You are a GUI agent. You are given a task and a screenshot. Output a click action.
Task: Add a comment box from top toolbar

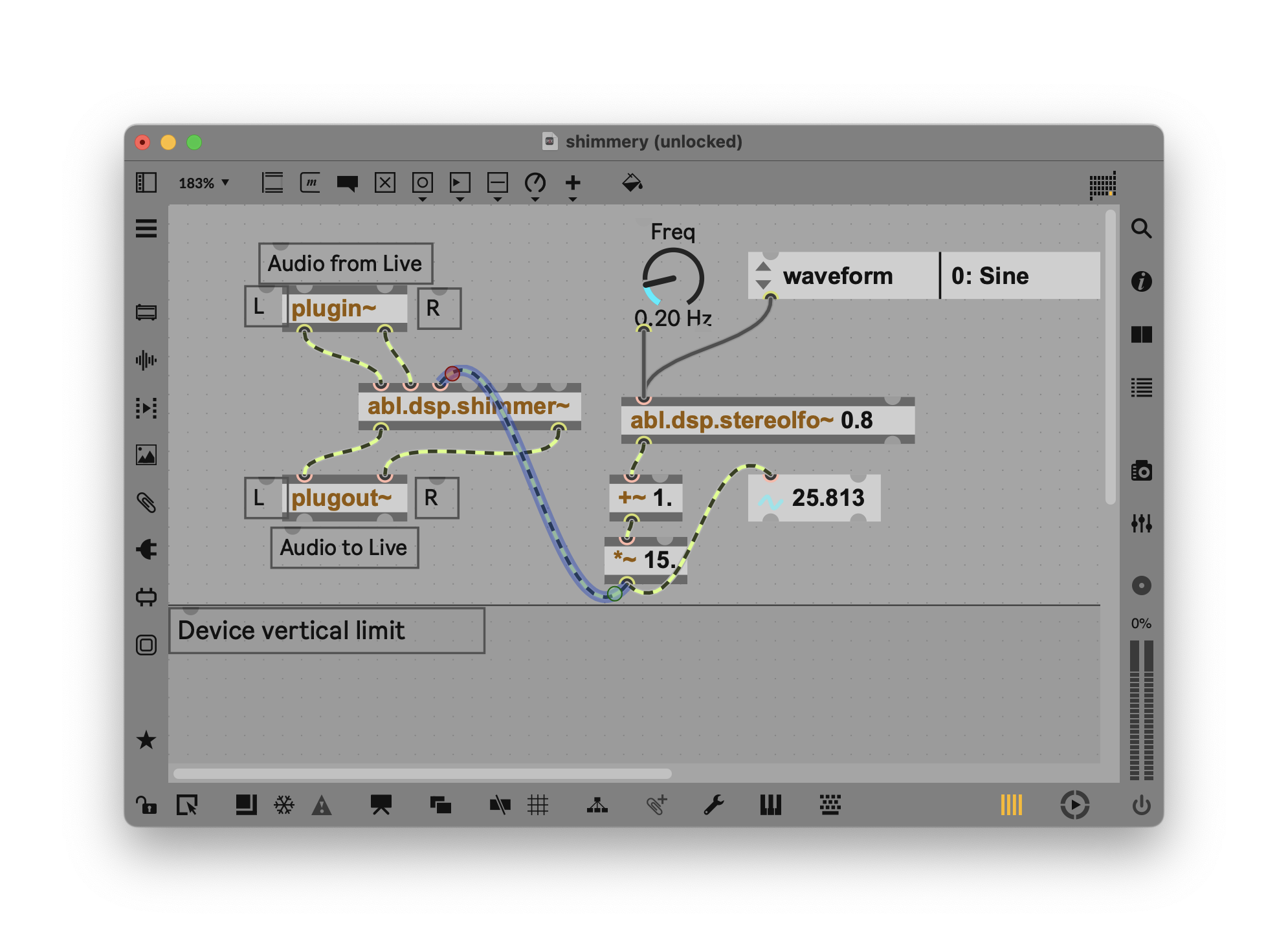[x=348, y=183]
